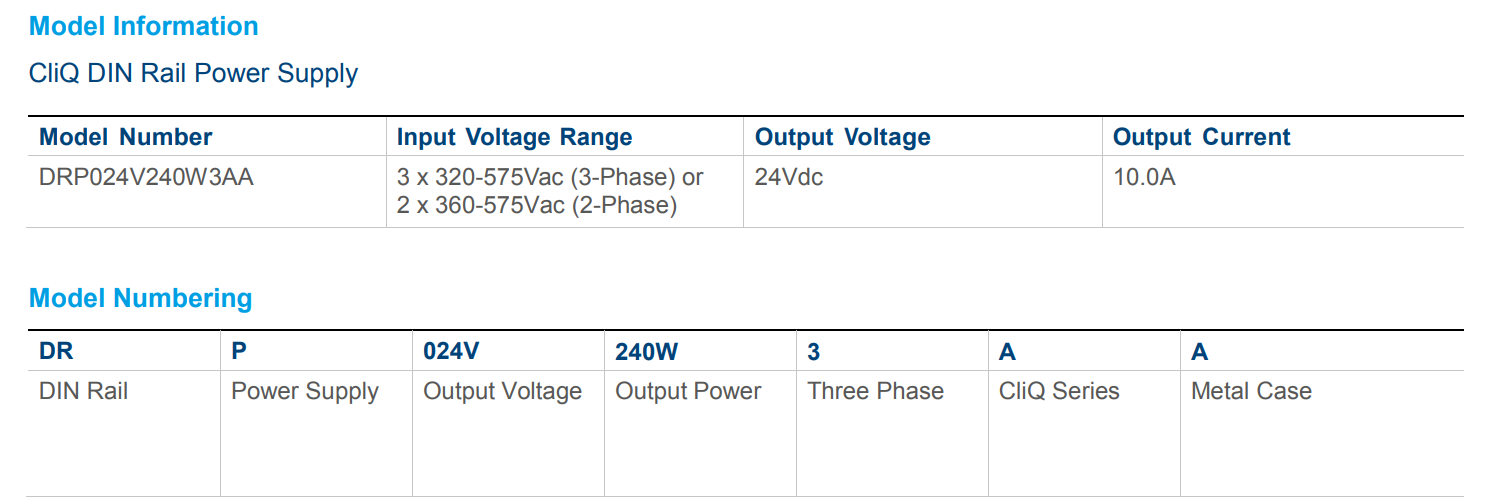Click the "DIN Rail" description text
Viewport: 1485px width, 504px height.
coord(84,391)
